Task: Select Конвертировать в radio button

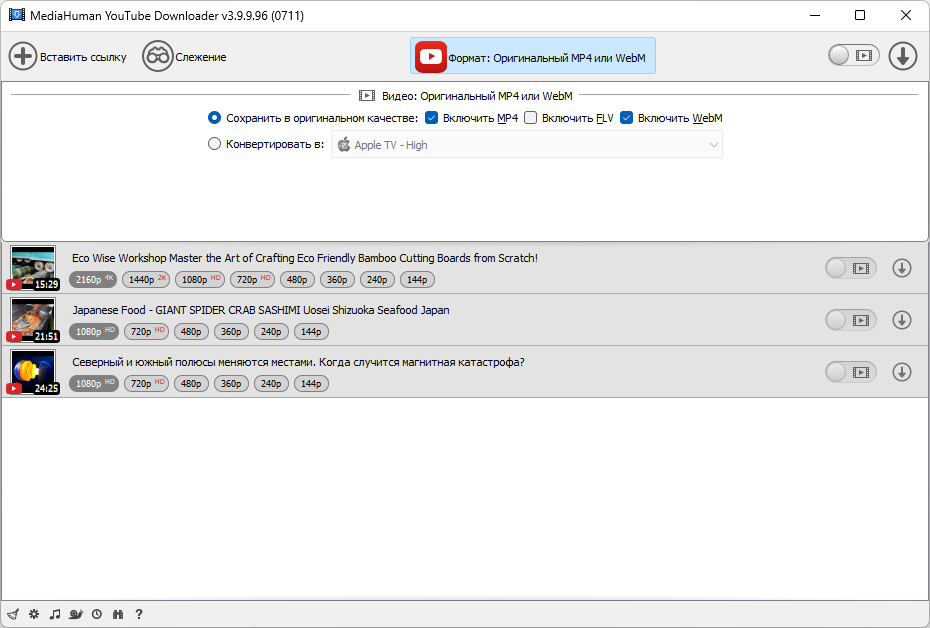Action: (x=214, y=144)
